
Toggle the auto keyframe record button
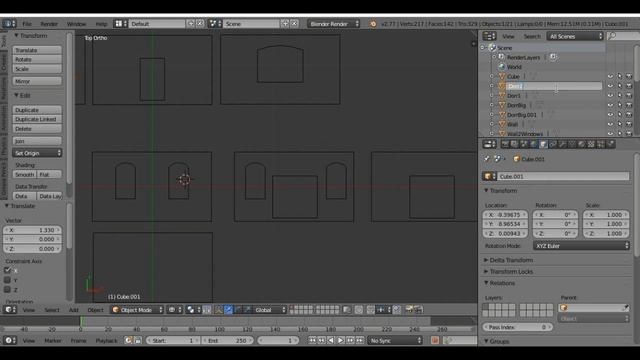click(435, 340)
